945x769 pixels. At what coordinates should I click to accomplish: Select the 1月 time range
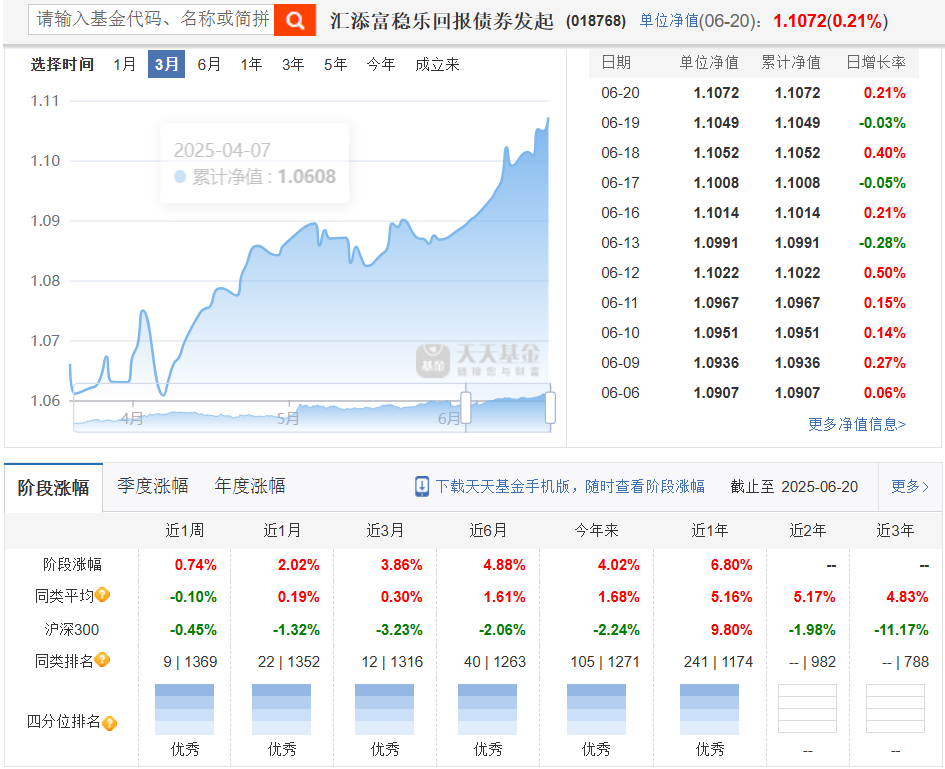click(x=125, y=64)
